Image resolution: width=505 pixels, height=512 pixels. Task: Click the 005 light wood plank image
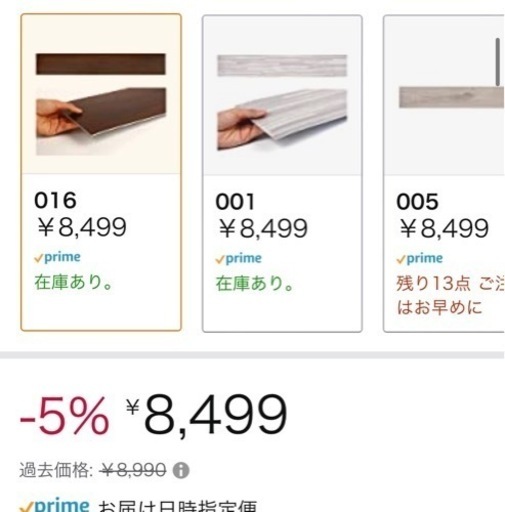(452, 97)
